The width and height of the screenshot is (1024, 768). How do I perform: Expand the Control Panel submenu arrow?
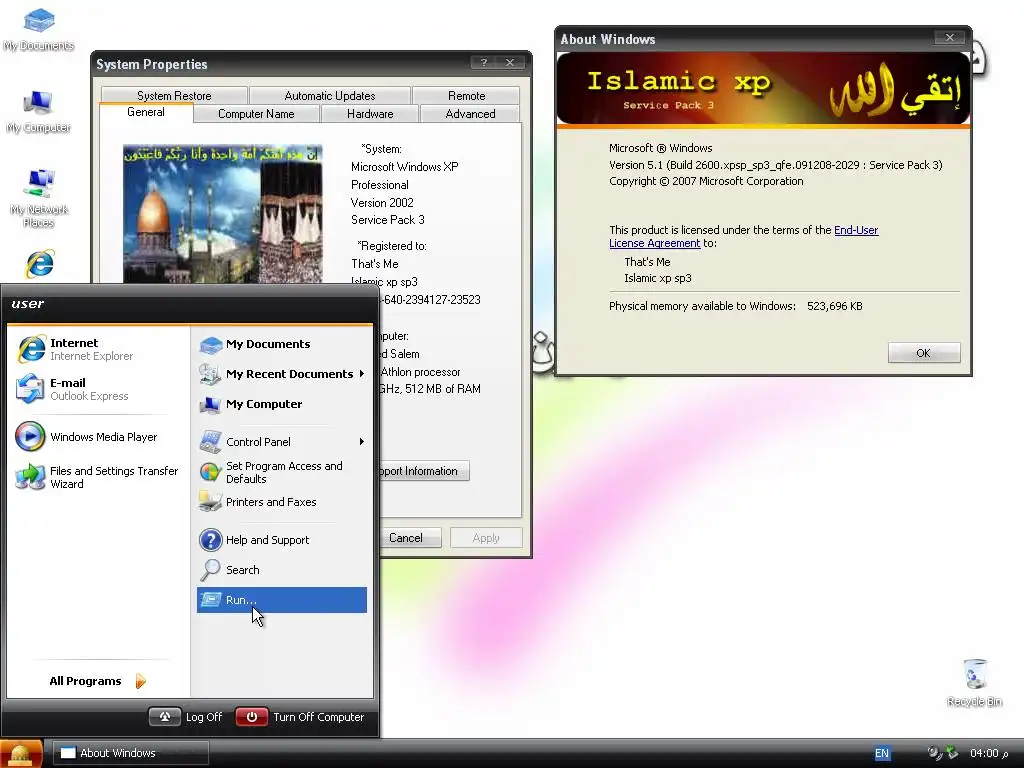(361, 441)
